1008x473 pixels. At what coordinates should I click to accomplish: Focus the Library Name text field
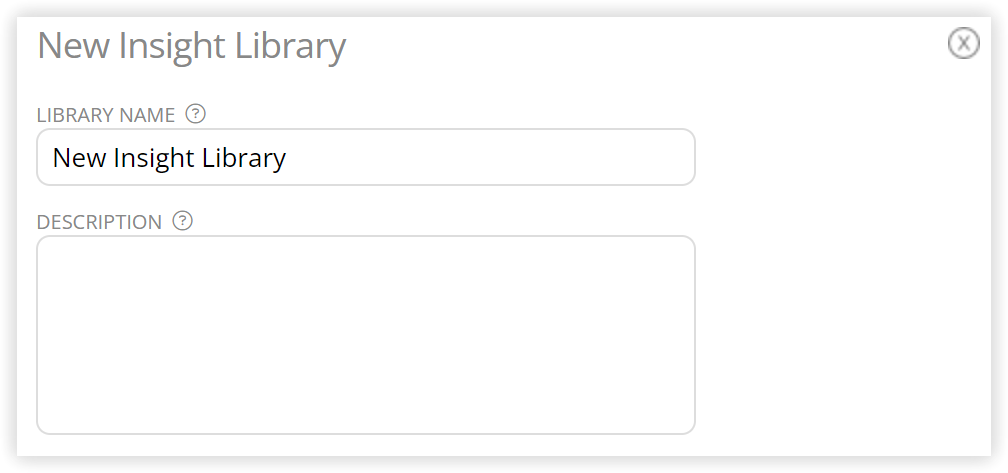(x=366, y=157)
